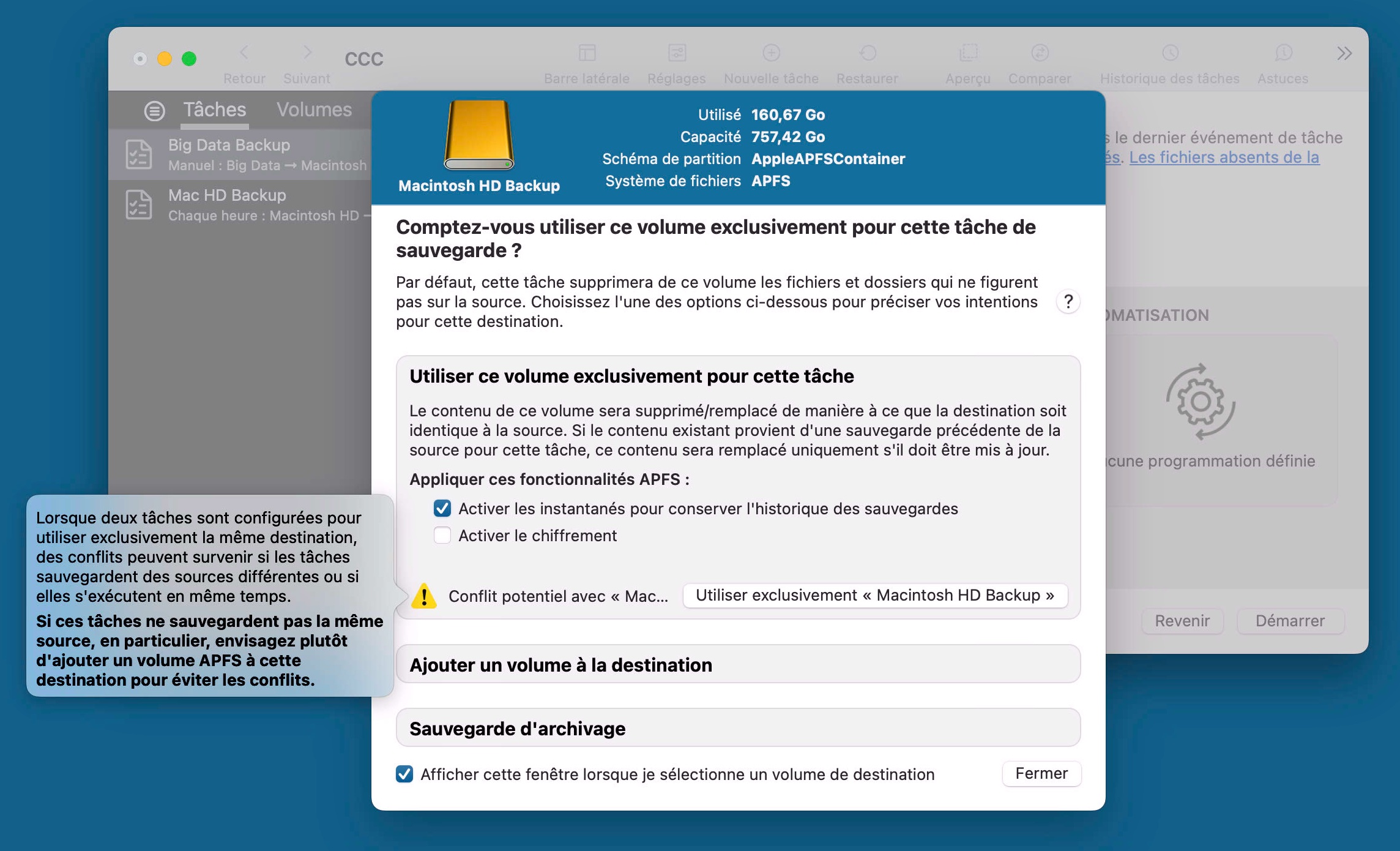Toggle Activer les instantanés checkbox
1400x851 pixels.
pyautogui.click(x=442, y=508)
